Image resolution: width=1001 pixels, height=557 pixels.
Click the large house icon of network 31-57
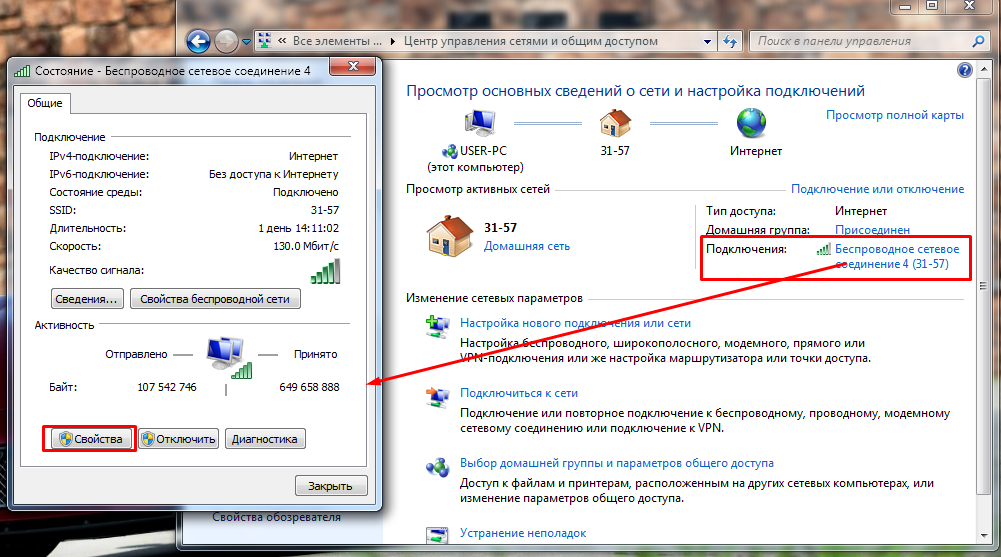[x=450, y=236]
